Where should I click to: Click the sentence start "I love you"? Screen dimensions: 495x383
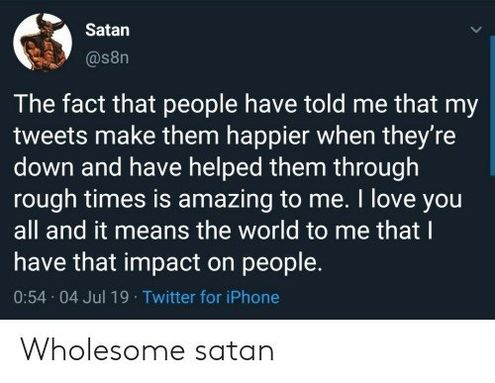[409, 199]
